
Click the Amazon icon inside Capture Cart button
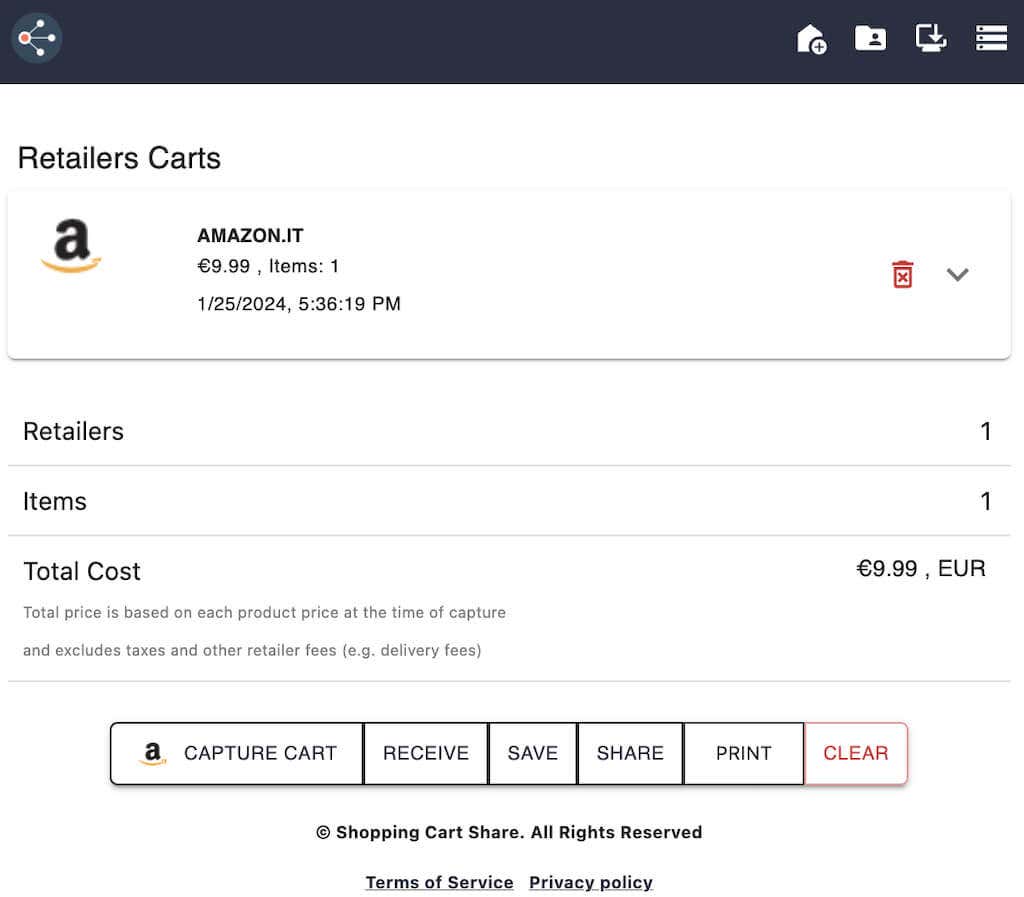point(152,754)
